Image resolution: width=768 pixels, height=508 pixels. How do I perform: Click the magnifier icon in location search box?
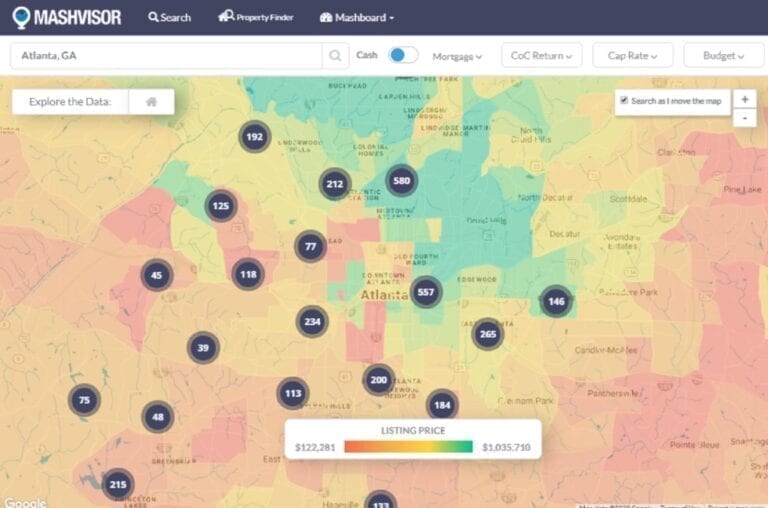click(x=335, y=56)
